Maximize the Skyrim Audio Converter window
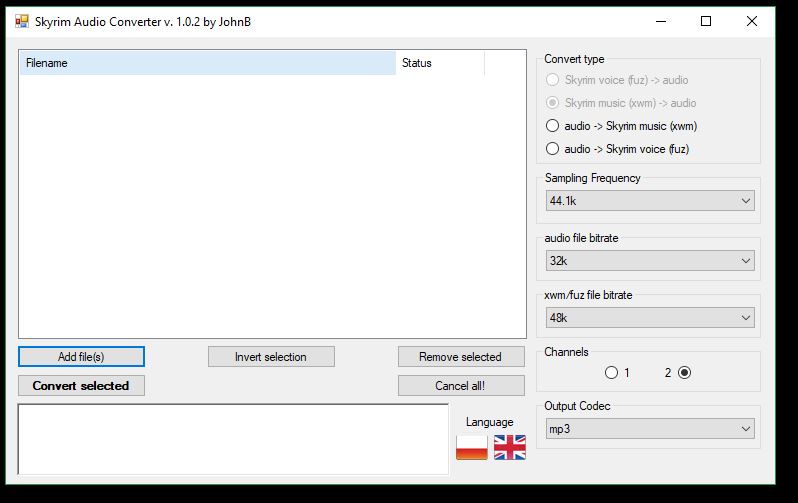 click(706, 21)
